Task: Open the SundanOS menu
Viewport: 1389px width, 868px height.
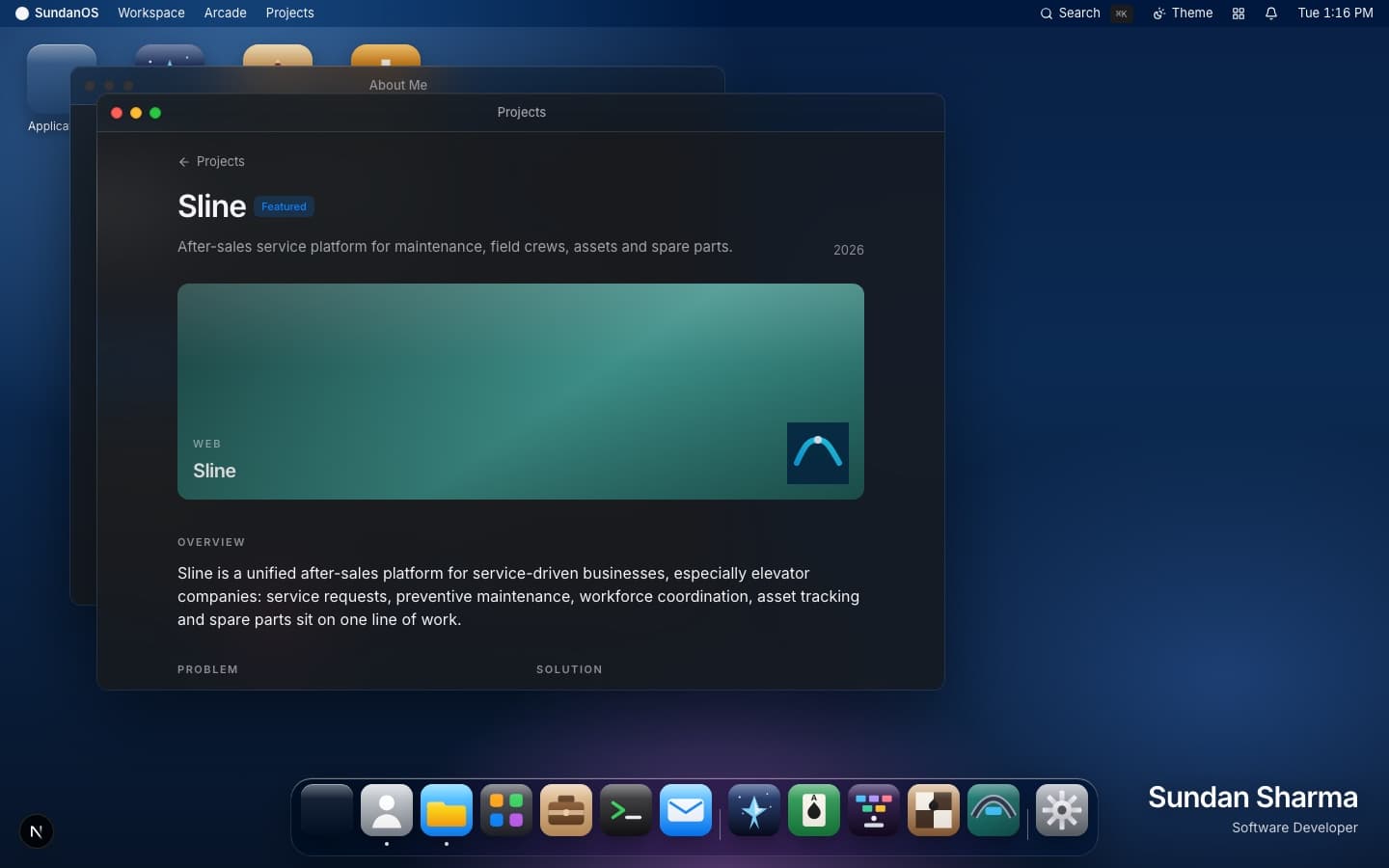Action: [x=57, y=14]
